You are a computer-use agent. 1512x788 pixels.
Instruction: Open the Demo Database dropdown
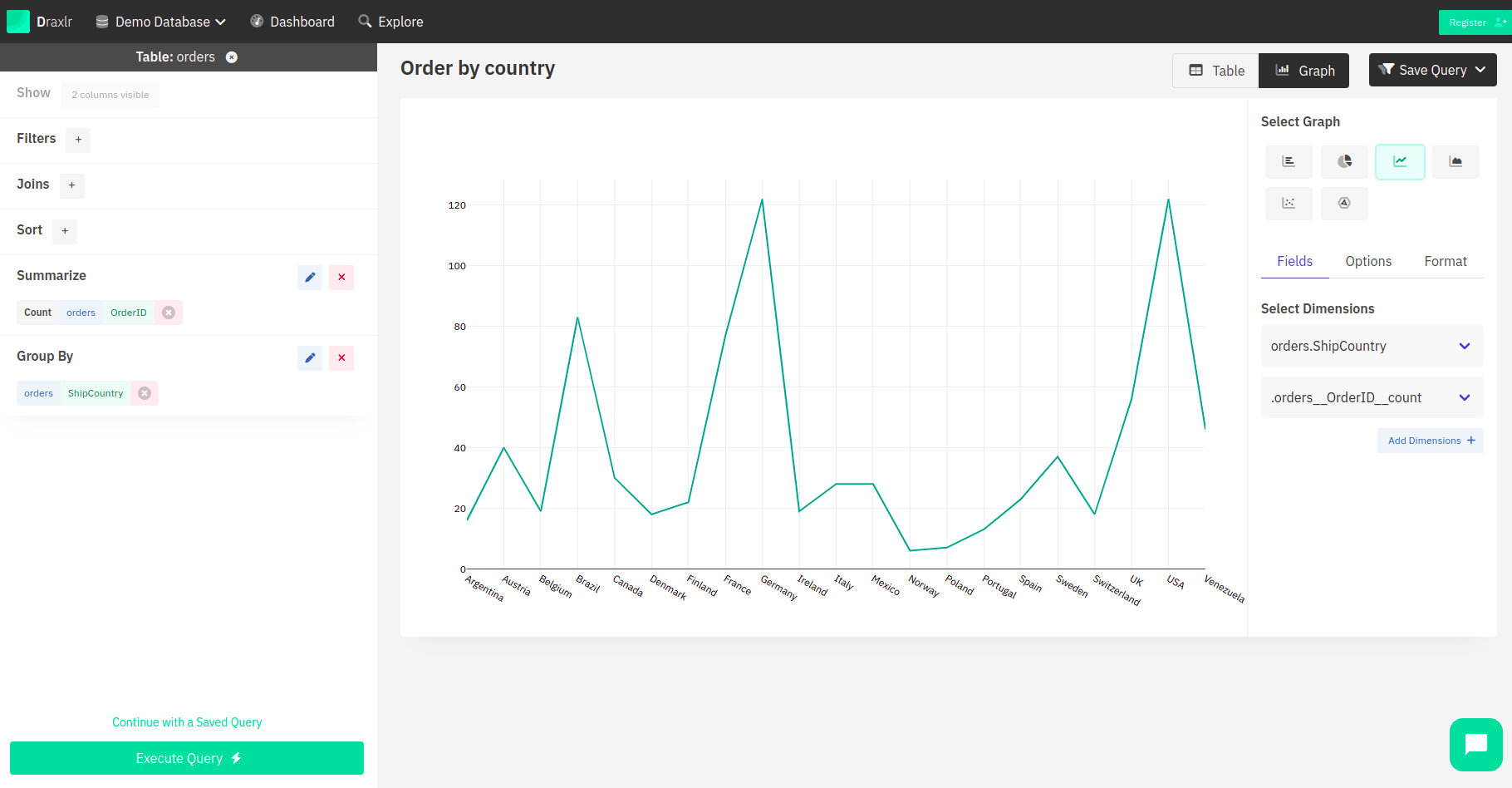(161, 22)
